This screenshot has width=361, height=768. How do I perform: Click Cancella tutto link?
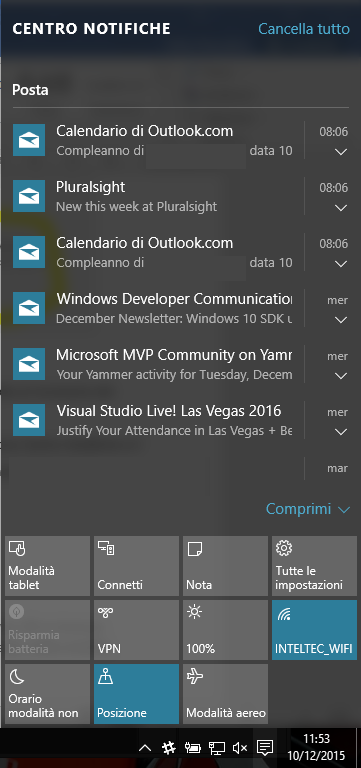pyautogui.click(x=304, y=29)
